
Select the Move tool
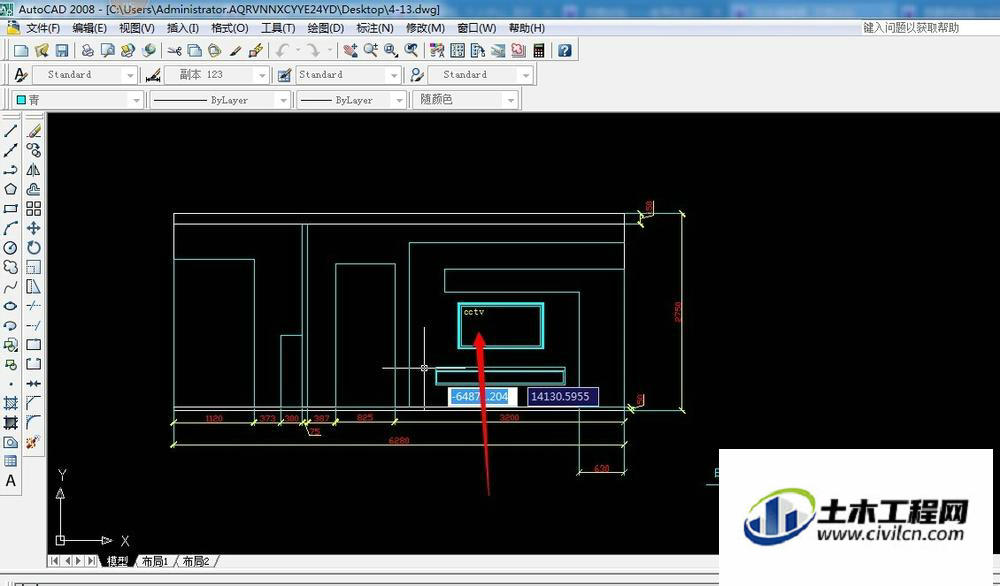pos(34,228)
